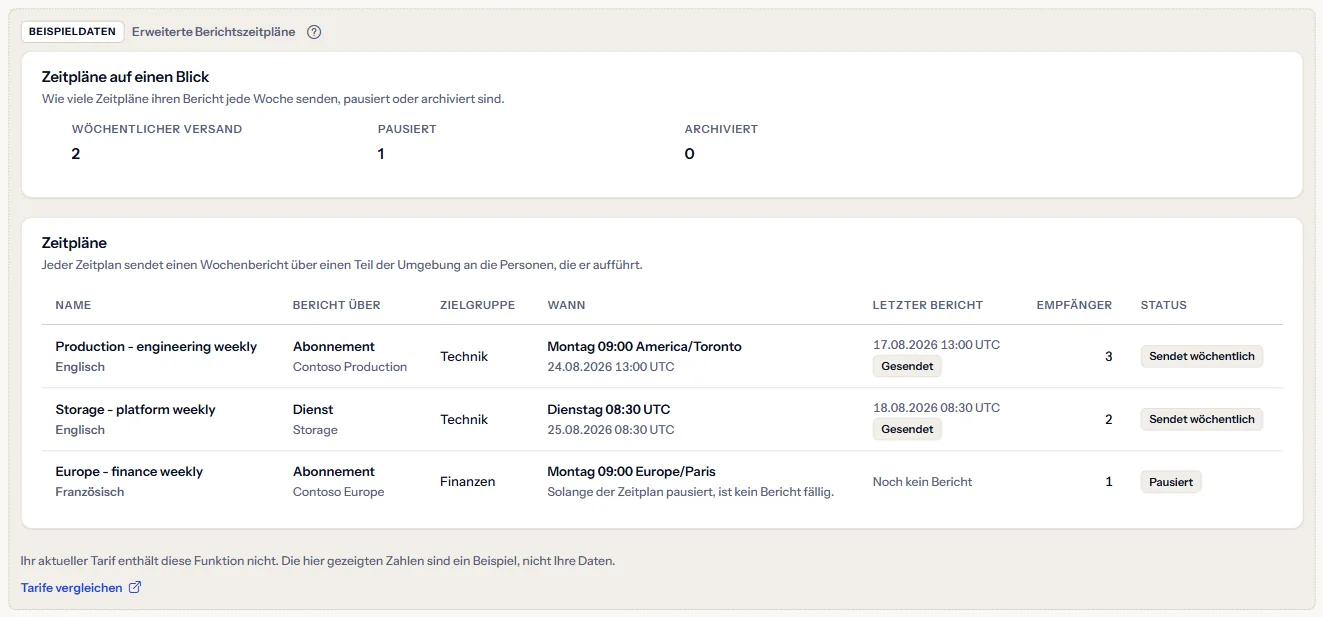Select Production - engineering weekly schedule name
This screenshot has height=617, width=1323.
click(156, 347)
